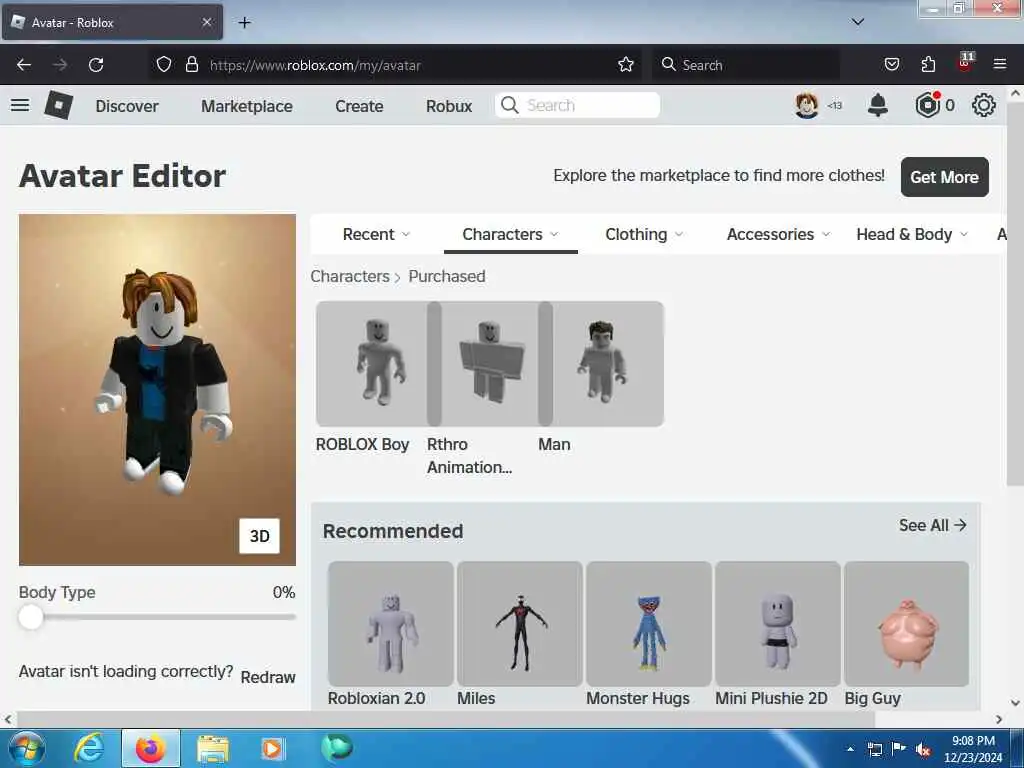Reload the page with refresh icon
The width and height of the screenshot is (1024, 768).
click(96, 65)
